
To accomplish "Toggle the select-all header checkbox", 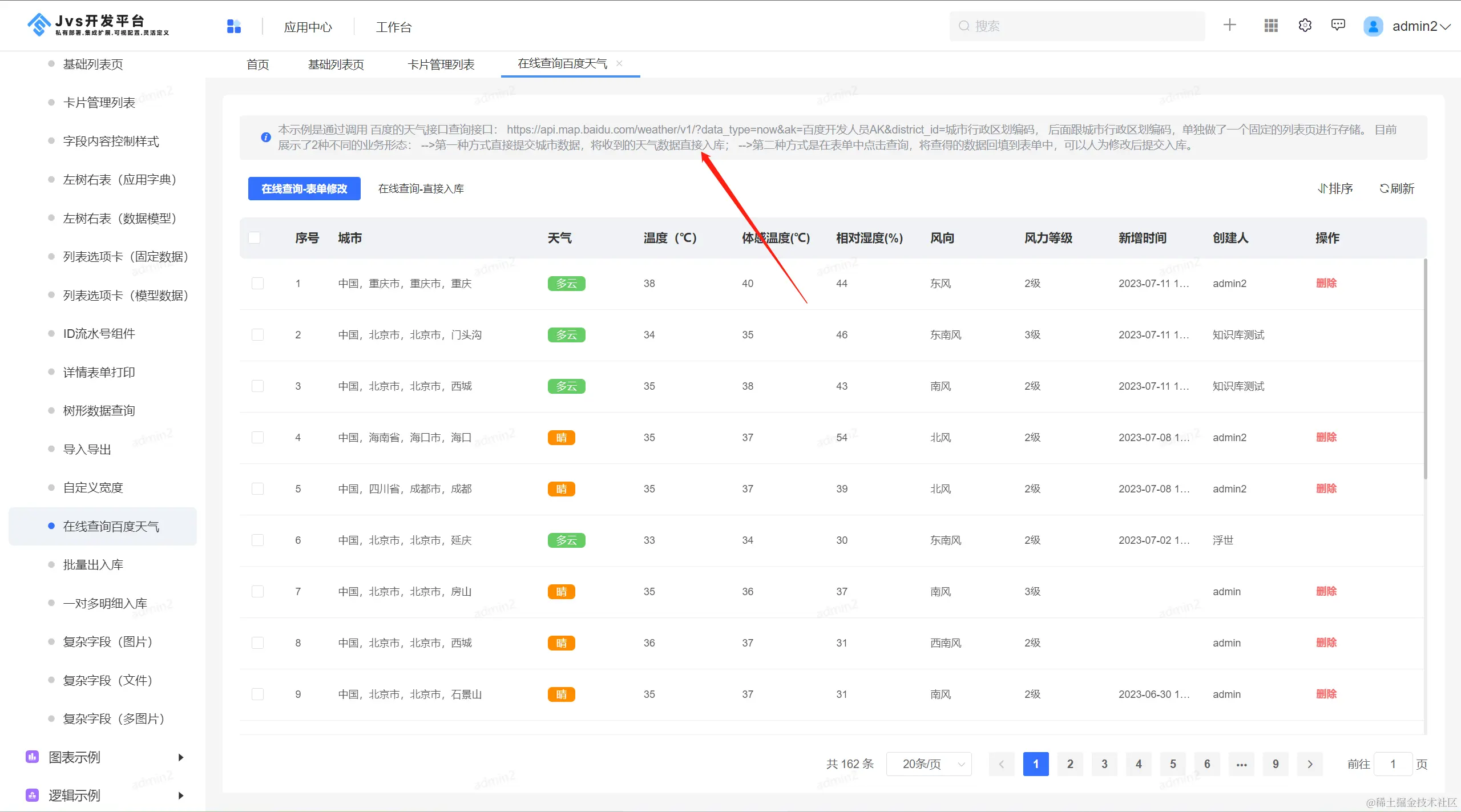I will 255,238.
